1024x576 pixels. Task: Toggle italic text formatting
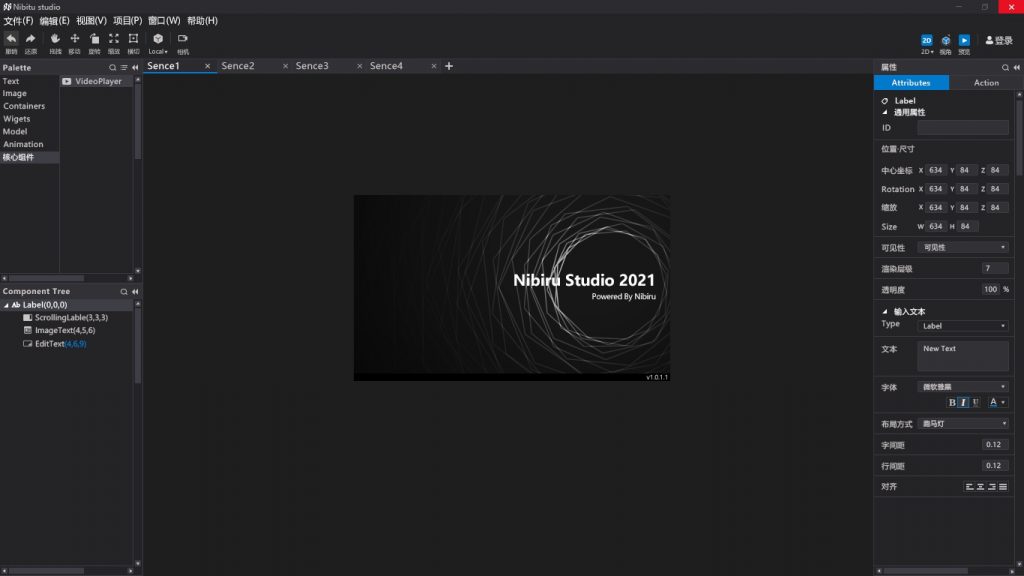click(x=963, y=402)
